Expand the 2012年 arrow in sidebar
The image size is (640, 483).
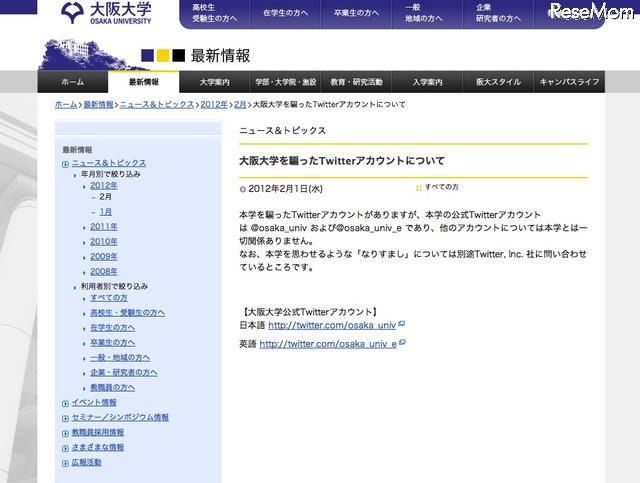(84, 187)
